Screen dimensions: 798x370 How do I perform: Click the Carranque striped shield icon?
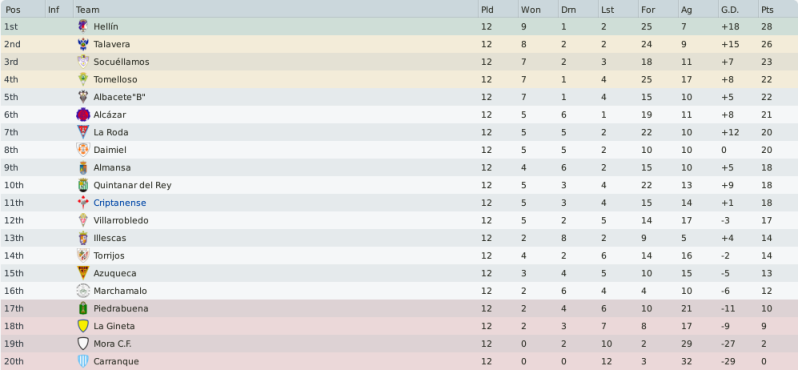coord(83,361)
